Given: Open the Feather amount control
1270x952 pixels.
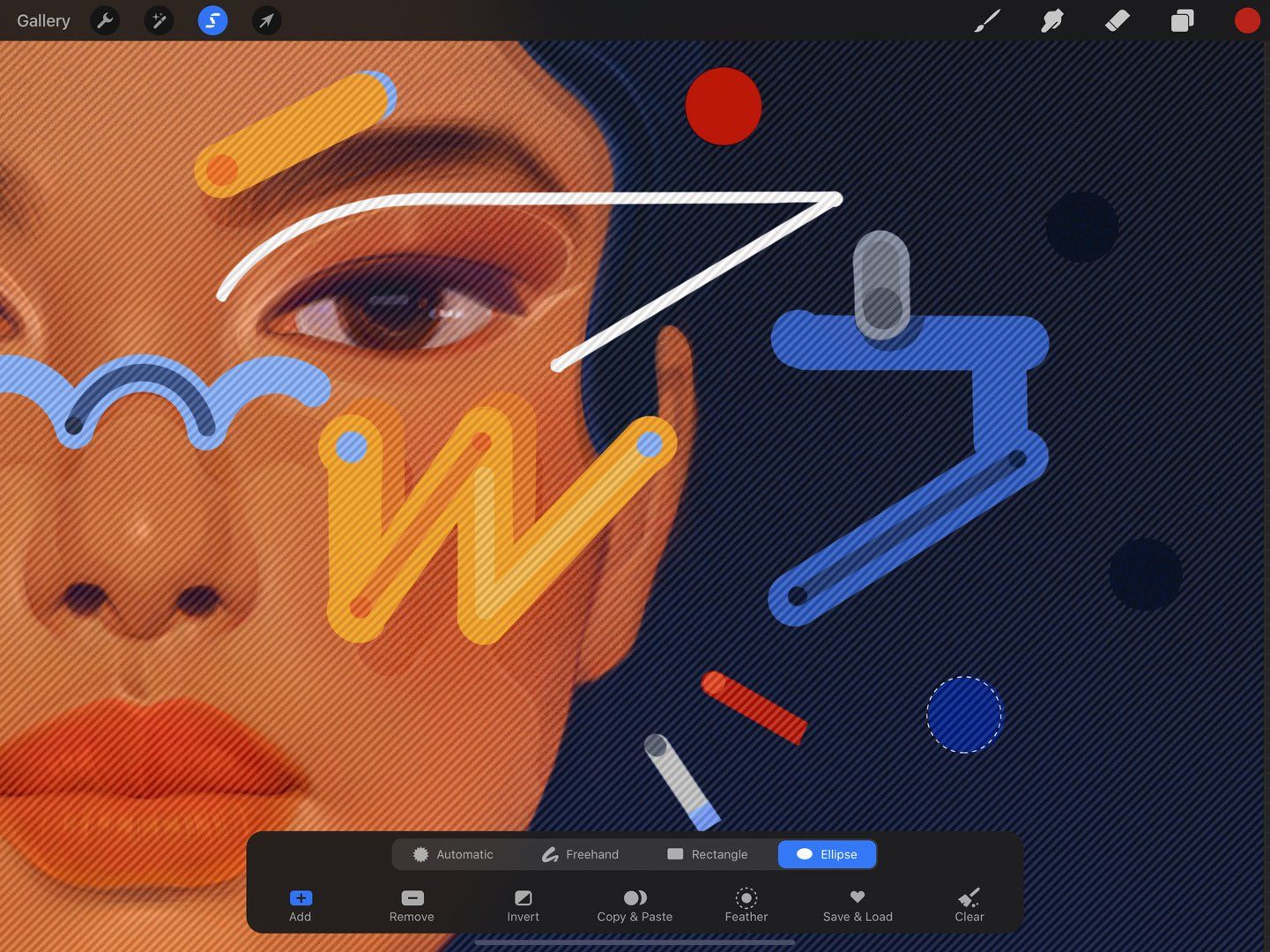Looking at the screenshot, I should (x=746, y=905).
